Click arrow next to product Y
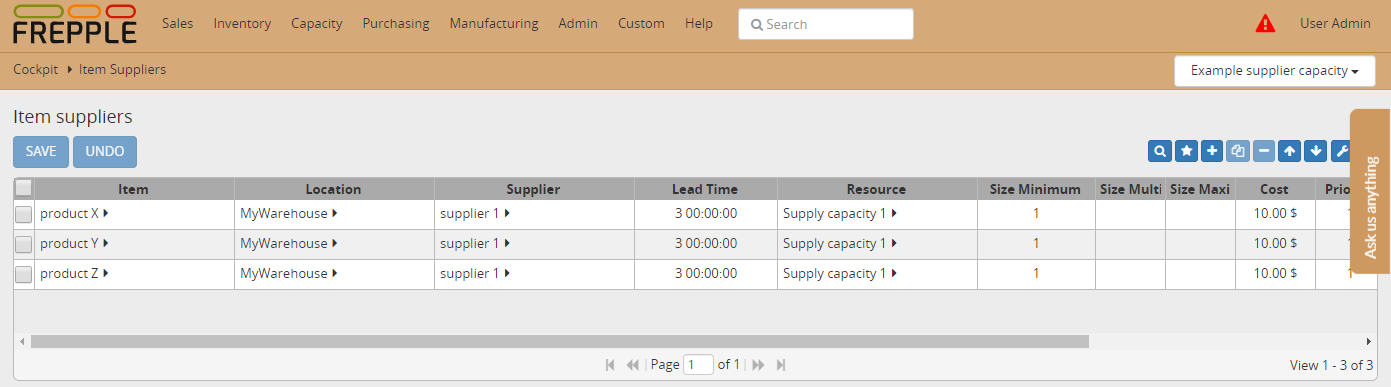 (x=106, y=243)
